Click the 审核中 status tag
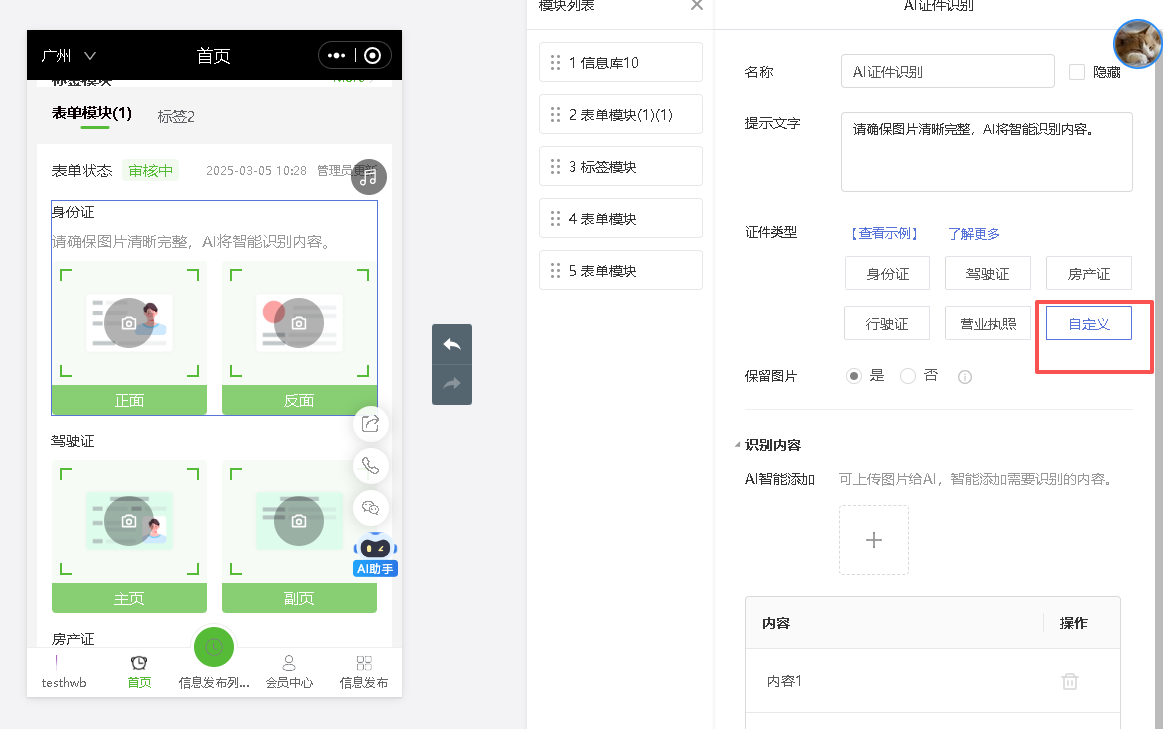1163x729 pixels. pos(151,171)
